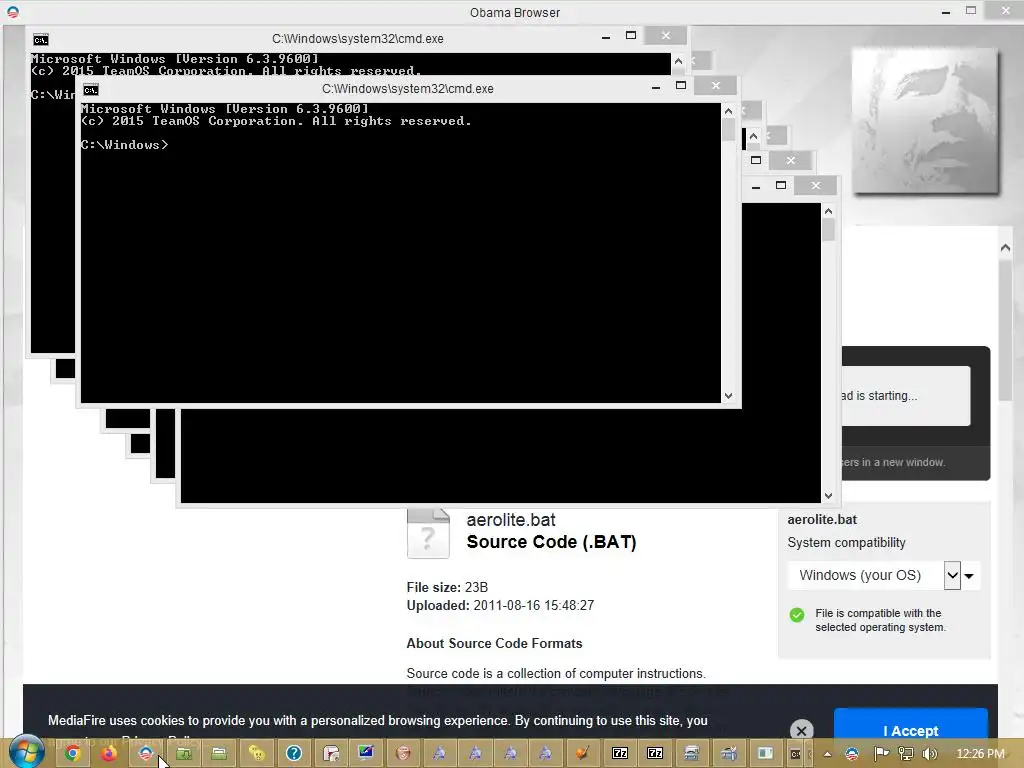This screenshot has width=1024, height=768.
Task: Open the printer with tools taskbar icon
Action: point(728,754)
